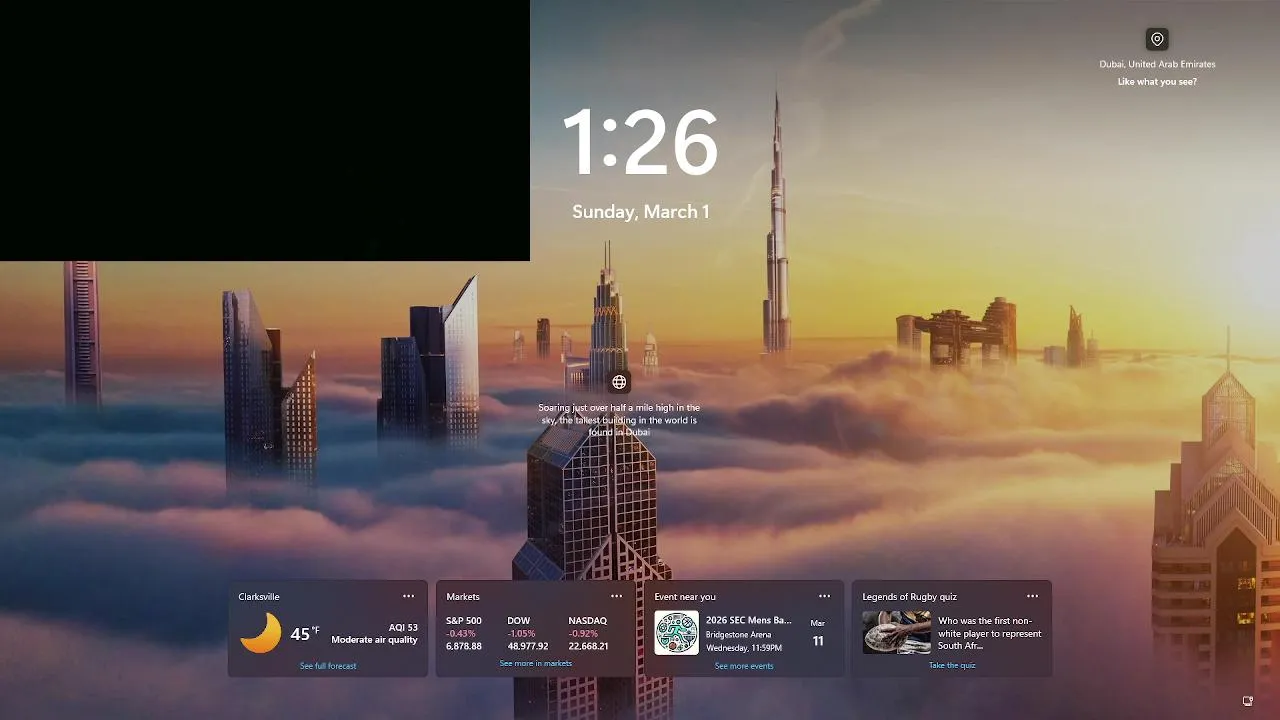Click the location pin icon for Dubai
This screenshot has width=1280, height=720.
[x=1157, y=39]
